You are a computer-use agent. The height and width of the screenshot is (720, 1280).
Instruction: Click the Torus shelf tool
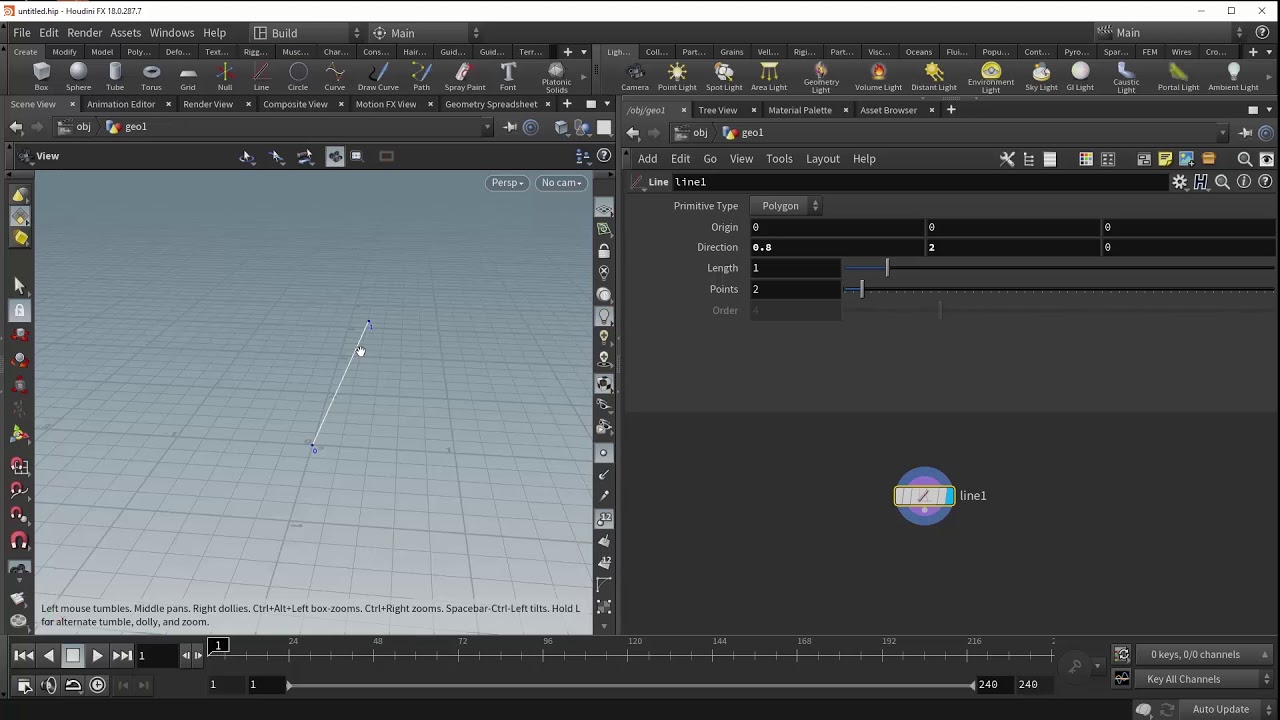[x=151, y=76]
